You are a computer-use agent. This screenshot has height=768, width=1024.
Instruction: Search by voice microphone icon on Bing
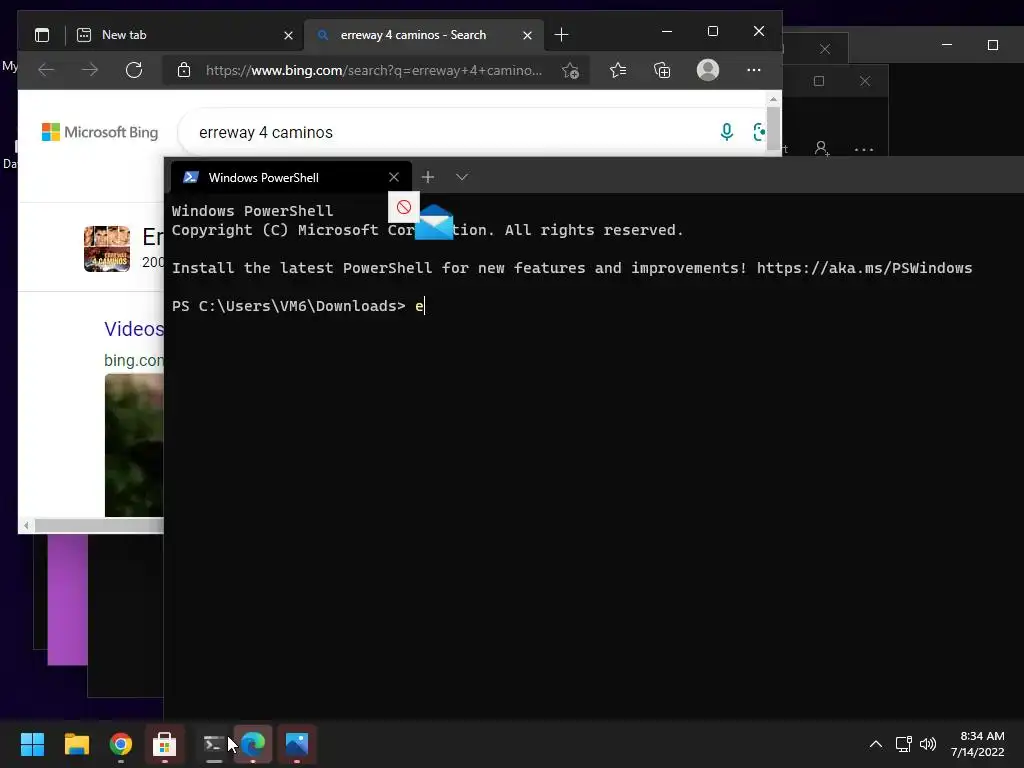coord(726,132)
